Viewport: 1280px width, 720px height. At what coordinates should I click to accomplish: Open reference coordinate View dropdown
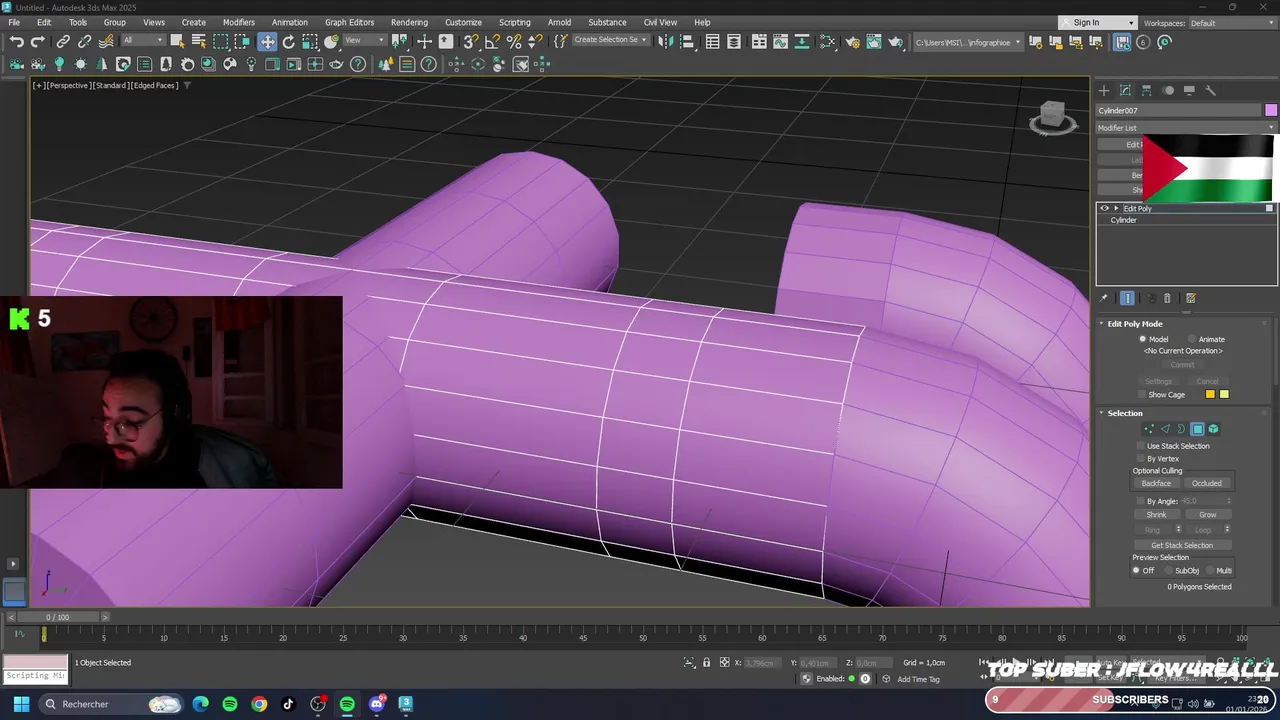pos(365,41)
